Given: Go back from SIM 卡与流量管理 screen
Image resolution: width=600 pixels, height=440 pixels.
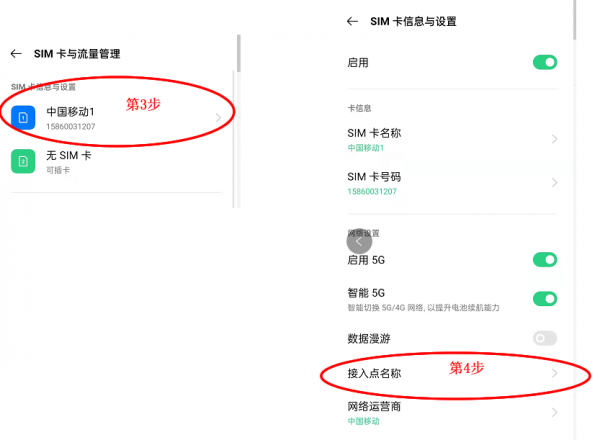Looking at the screenshot, I should [x=16, y=54].
